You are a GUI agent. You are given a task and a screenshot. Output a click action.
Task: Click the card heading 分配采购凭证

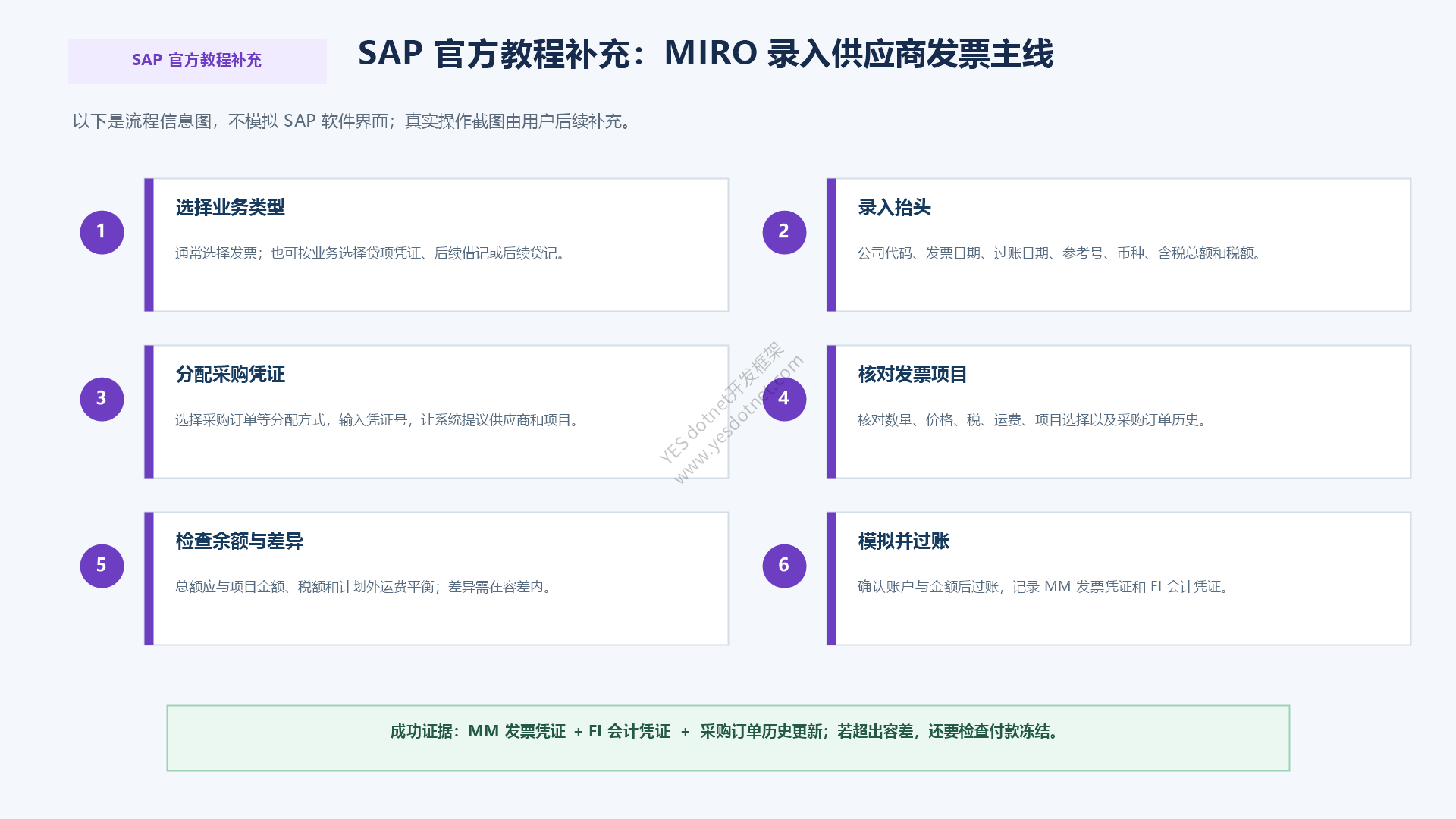[231, 374]
